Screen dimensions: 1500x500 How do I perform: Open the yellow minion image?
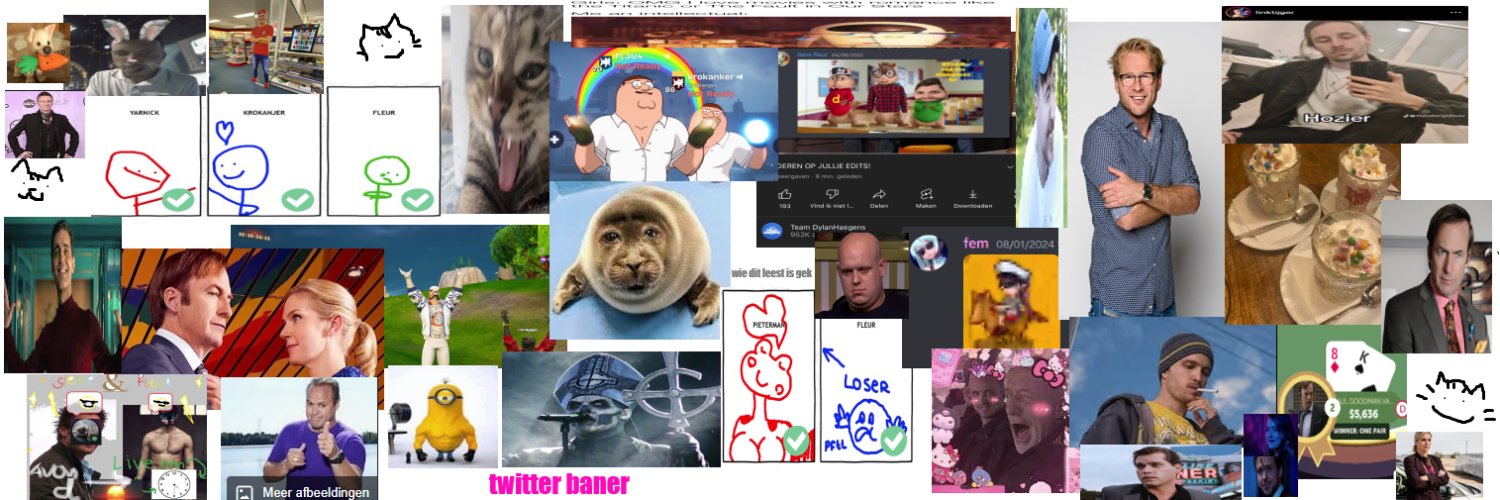tap(442, 417)
